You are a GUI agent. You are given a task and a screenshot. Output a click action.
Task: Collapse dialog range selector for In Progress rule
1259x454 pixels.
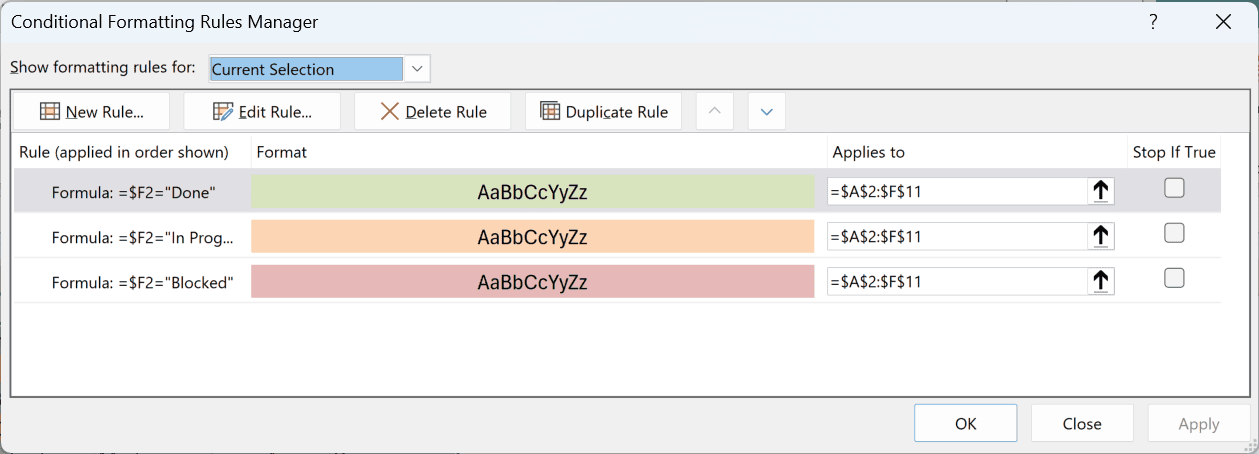1101,236
